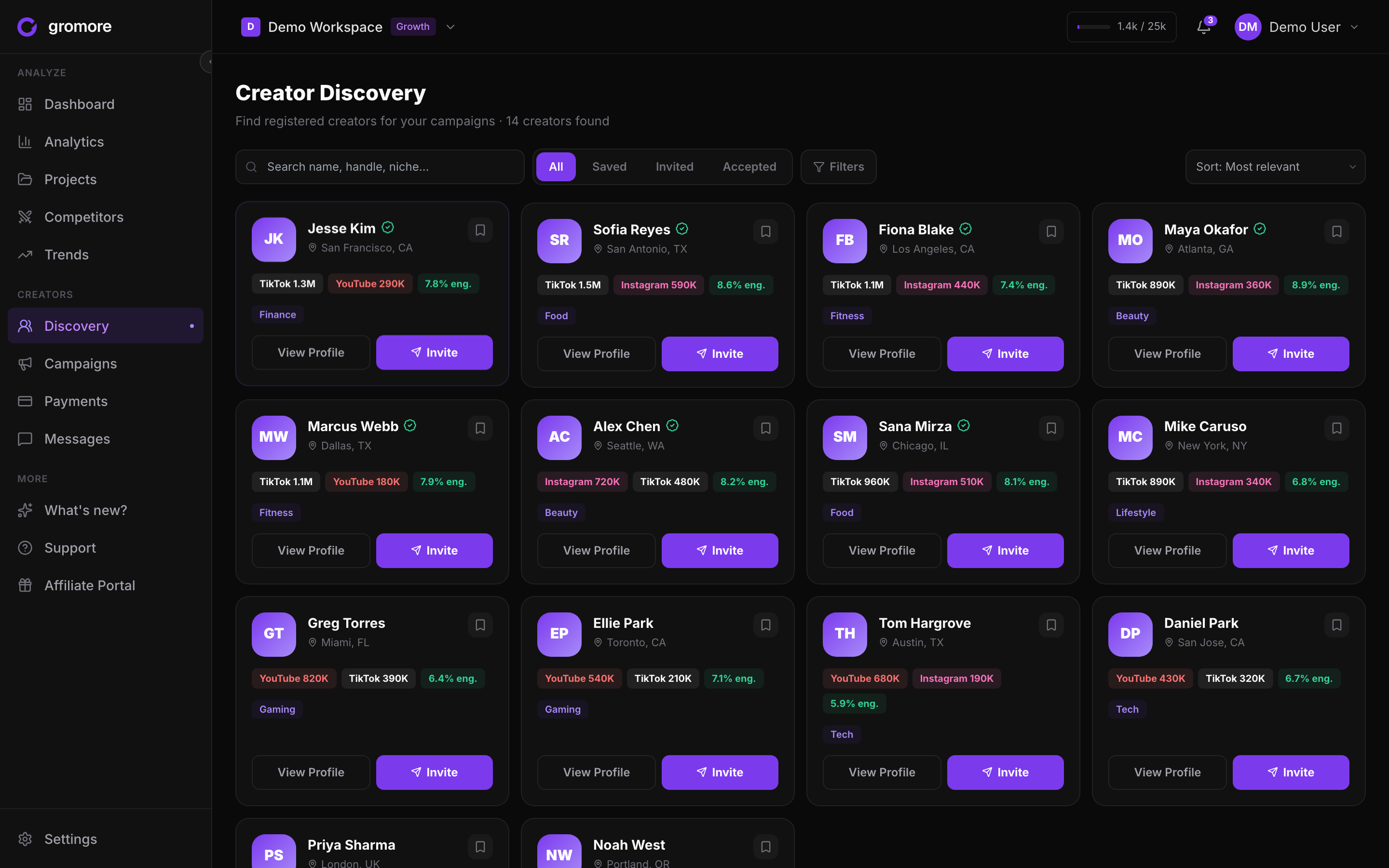
Task: Click the DM user avatar
Action: pos(1247,27)
